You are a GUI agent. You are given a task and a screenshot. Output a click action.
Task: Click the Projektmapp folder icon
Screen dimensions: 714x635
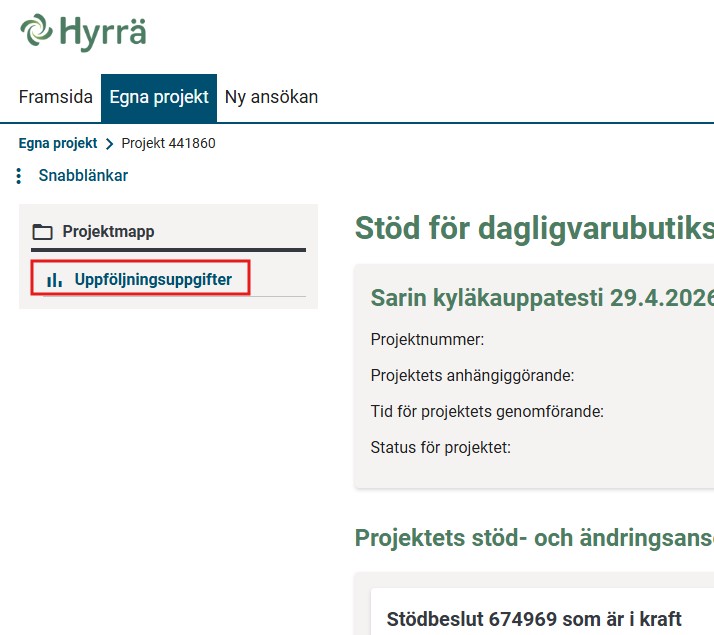pyautogui.click(x=42, y=232)
